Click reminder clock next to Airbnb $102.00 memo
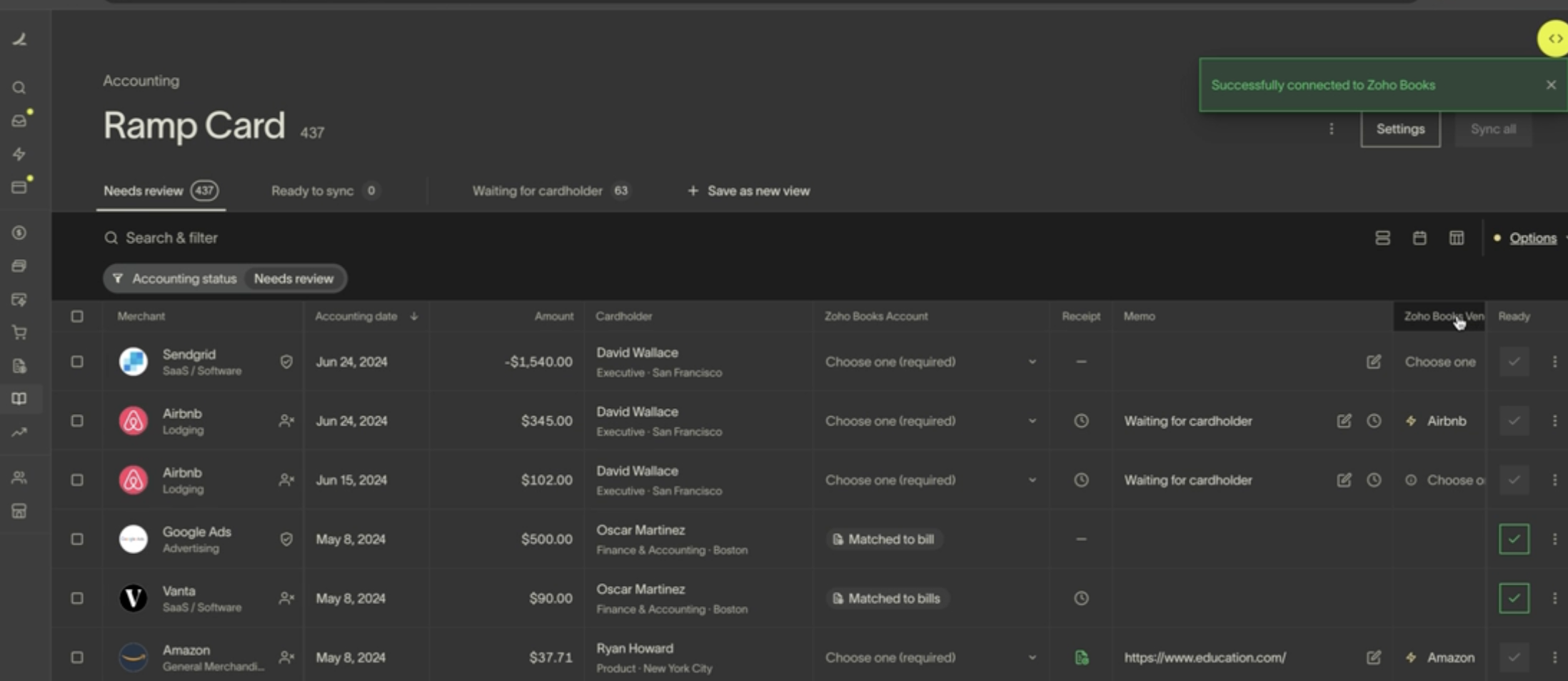 (x=1374, y=480)
